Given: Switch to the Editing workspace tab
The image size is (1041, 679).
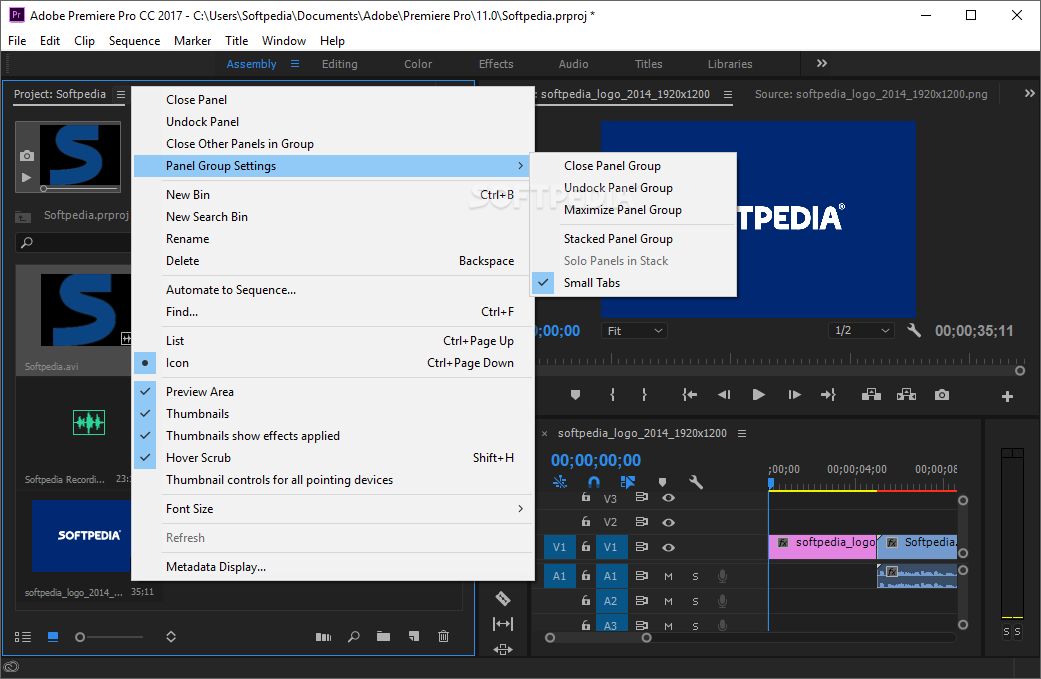Looking at the screenshot, I should pyautogui.click(x=339, y=64).
